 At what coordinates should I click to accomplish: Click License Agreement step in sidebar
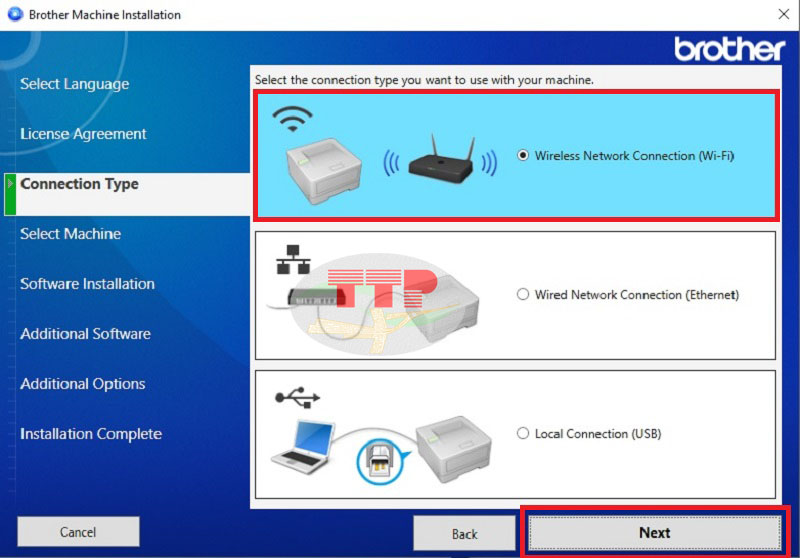point(83,134)
